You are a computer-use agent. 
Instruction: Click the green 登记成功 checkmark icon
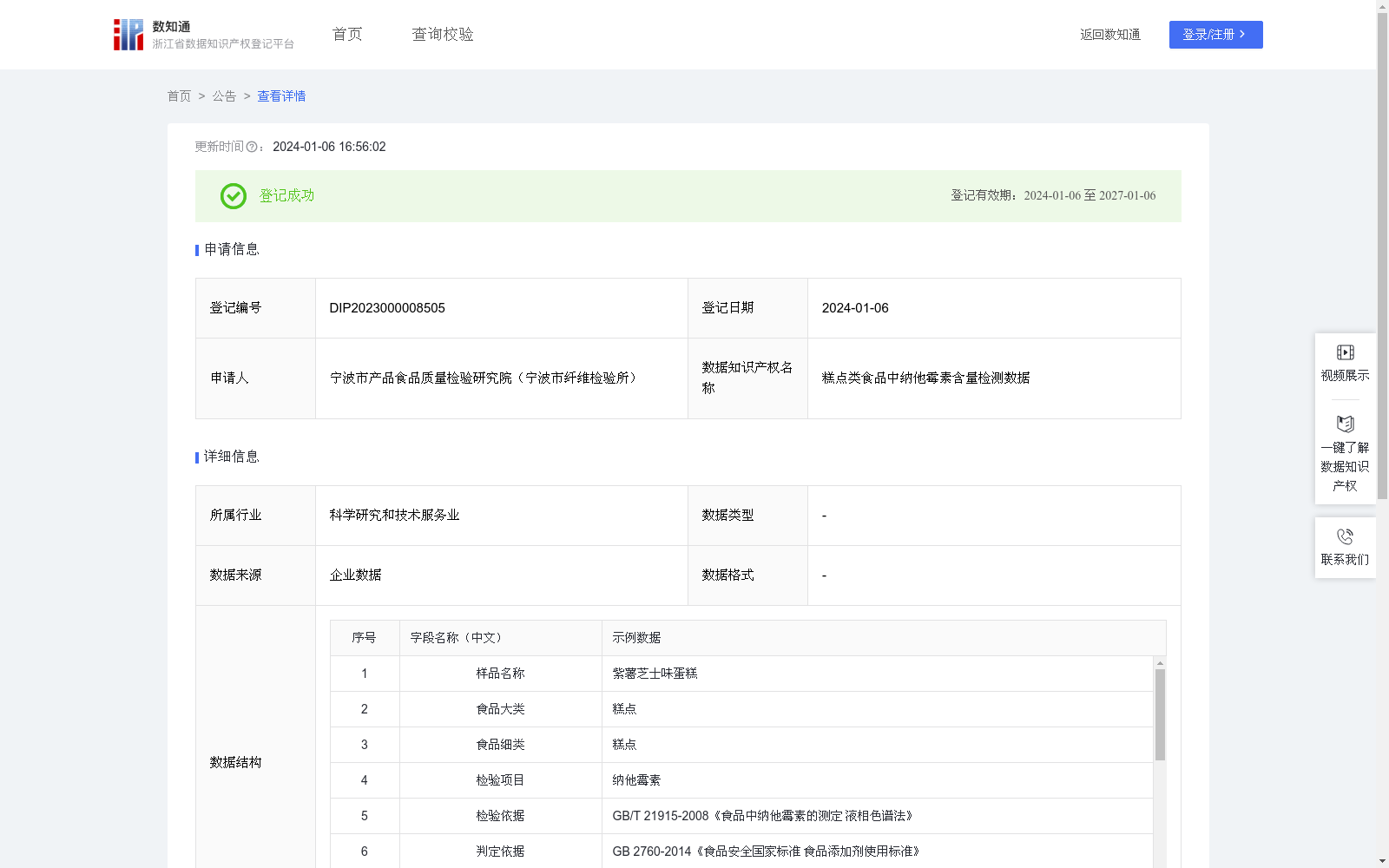[234, 196]
